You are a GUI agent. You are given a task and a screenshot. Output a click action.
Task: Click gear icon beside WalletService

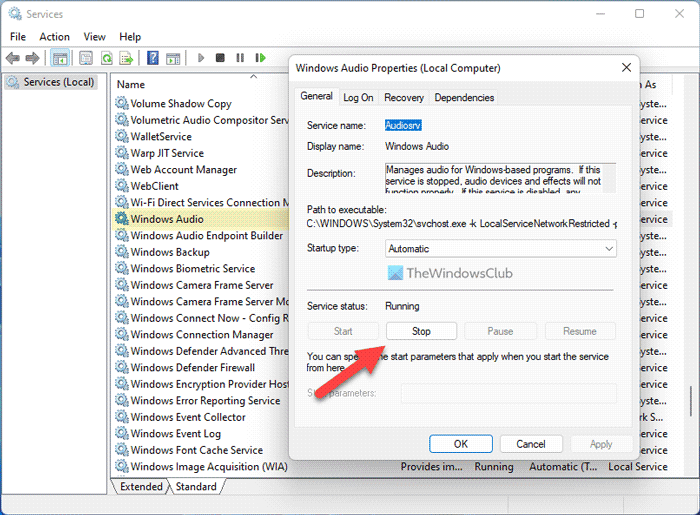pyautogui.click(x=122, y=136)
